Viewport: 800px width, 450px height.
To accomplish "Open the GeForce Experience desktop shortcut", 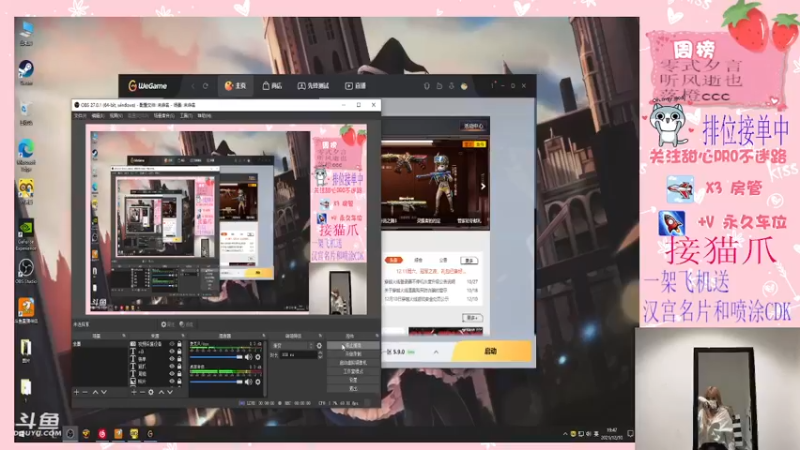I will tap(26, 235).
